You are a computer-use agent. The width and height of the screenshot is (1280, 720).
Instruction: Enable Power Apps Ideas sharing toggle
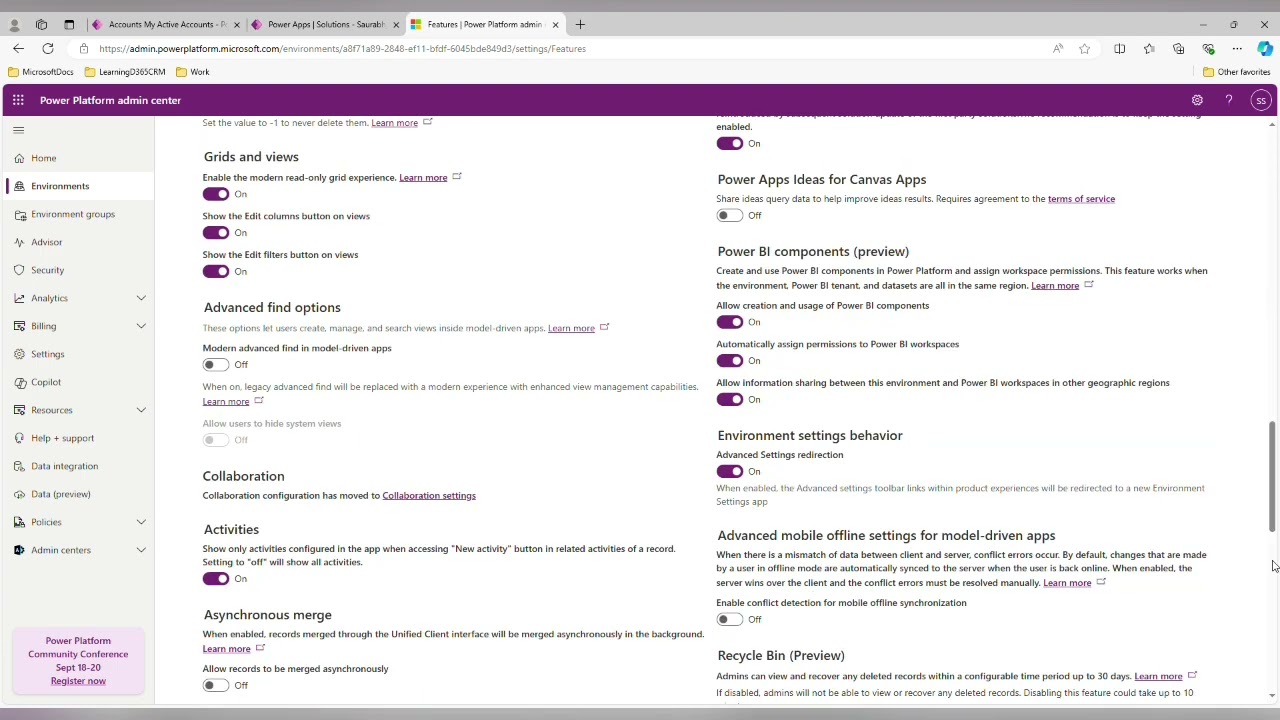730,215
